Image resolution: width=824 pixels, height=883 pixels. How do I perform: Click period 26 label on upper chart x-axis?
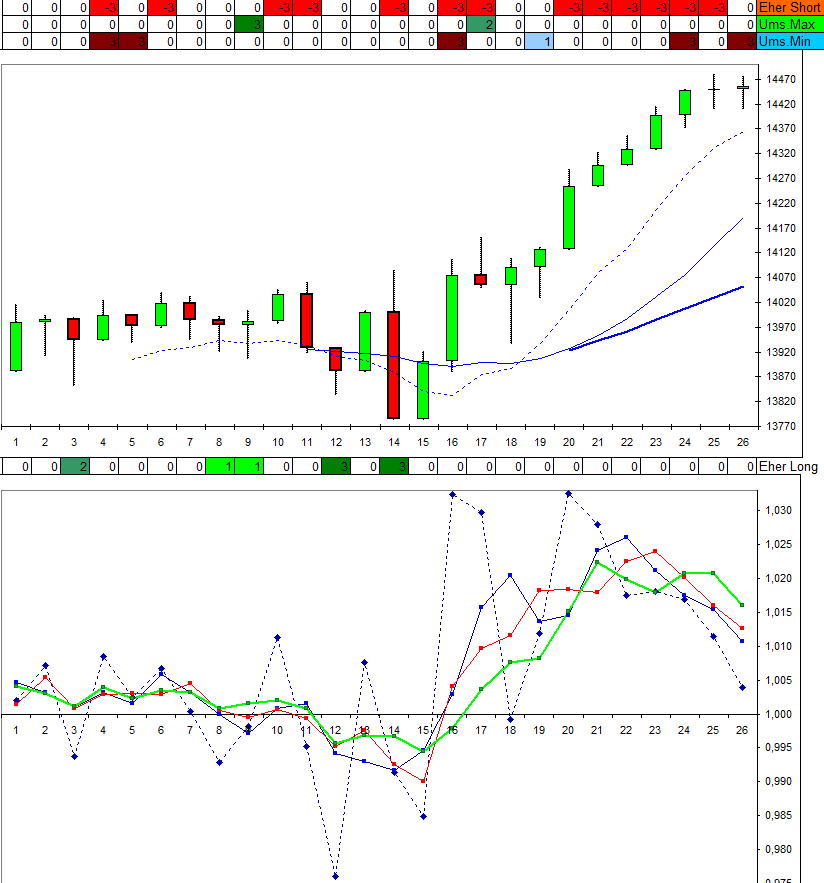coord(742,441)
